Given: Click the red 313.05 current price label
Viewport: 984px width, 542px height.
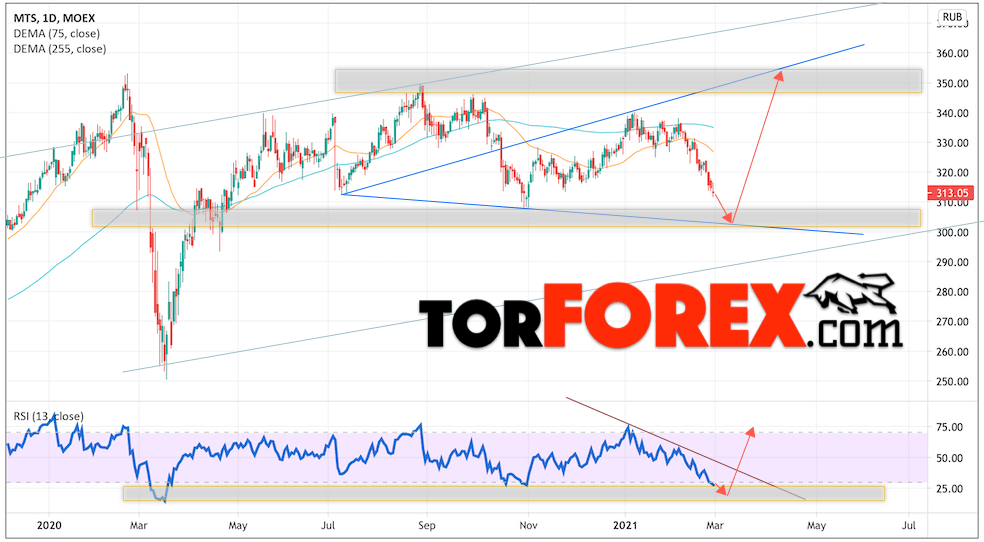Looking at the screenshot, I should (x=950, y=193).
